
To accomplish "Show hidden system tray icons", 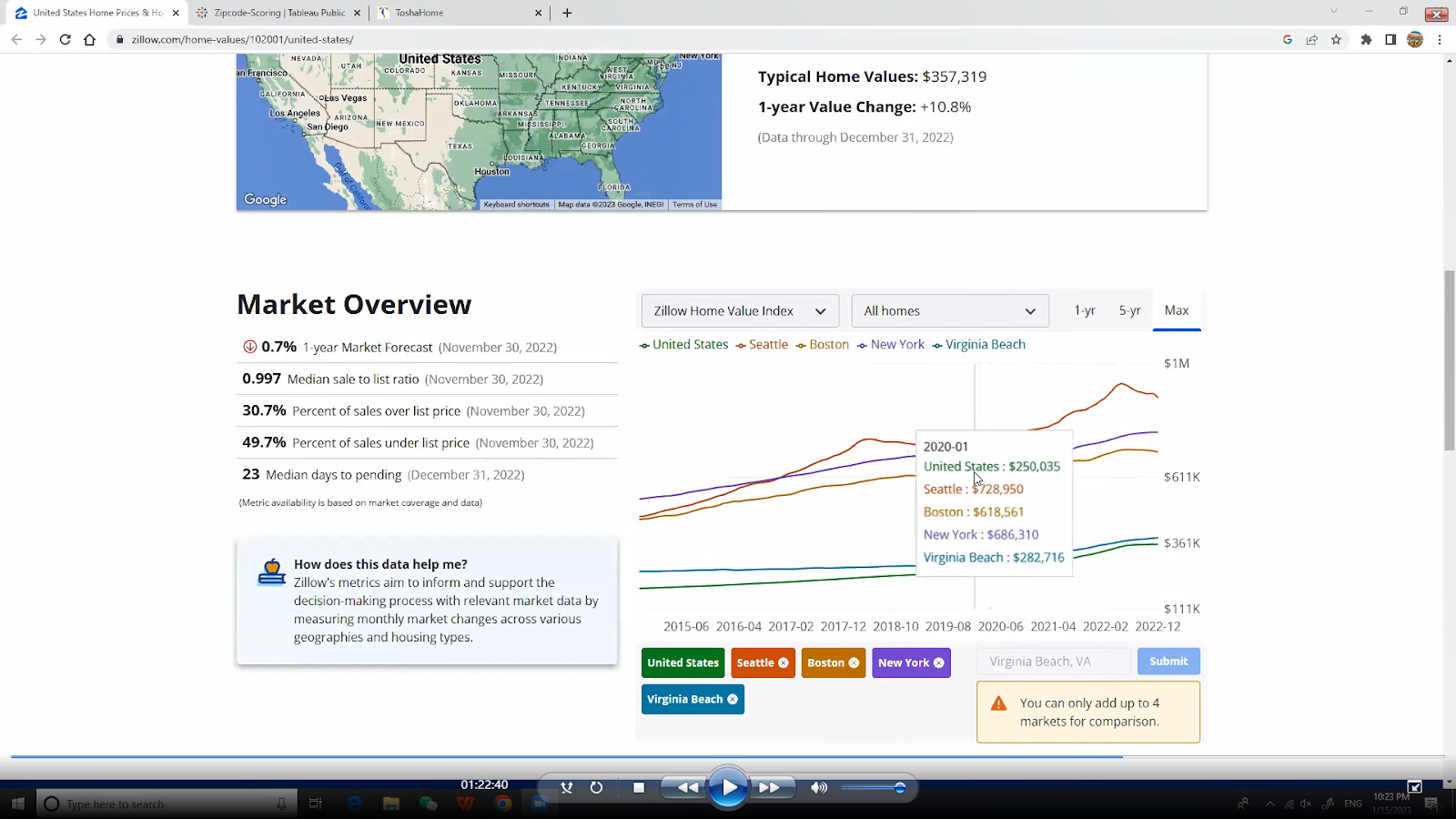I will 1269,804.
